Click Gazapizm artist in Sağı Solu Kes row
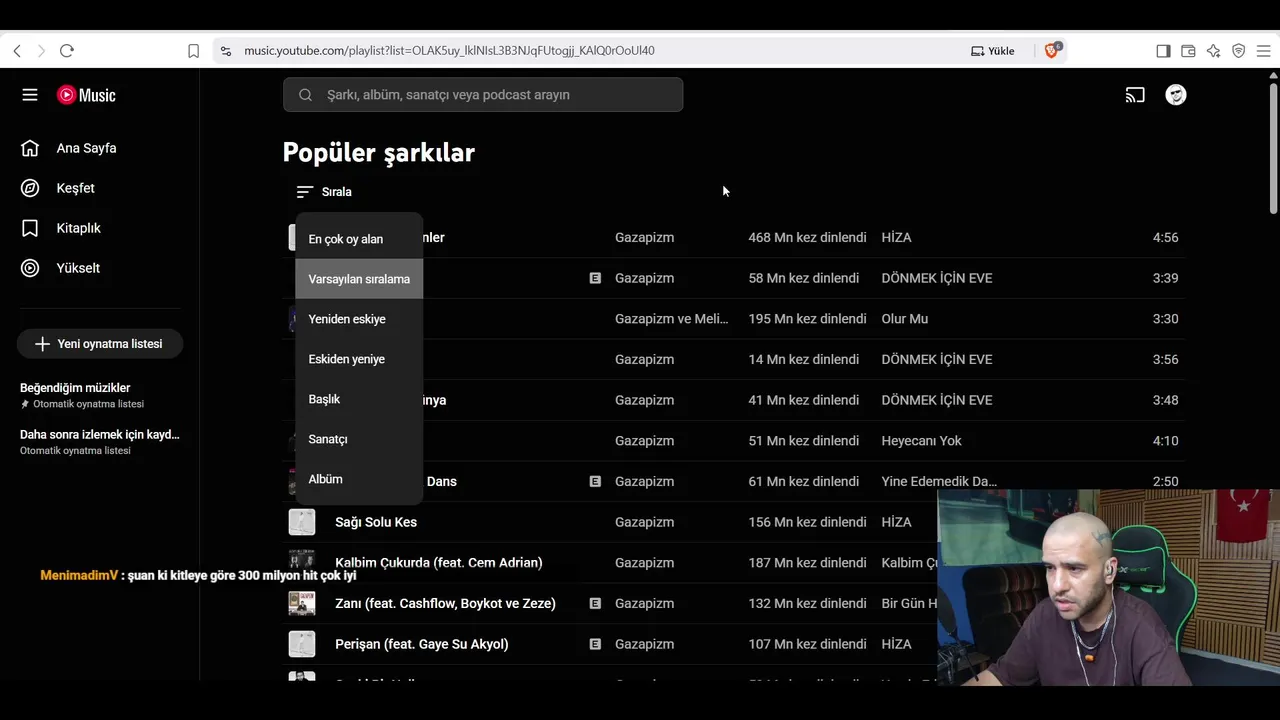 pos(645,522)
